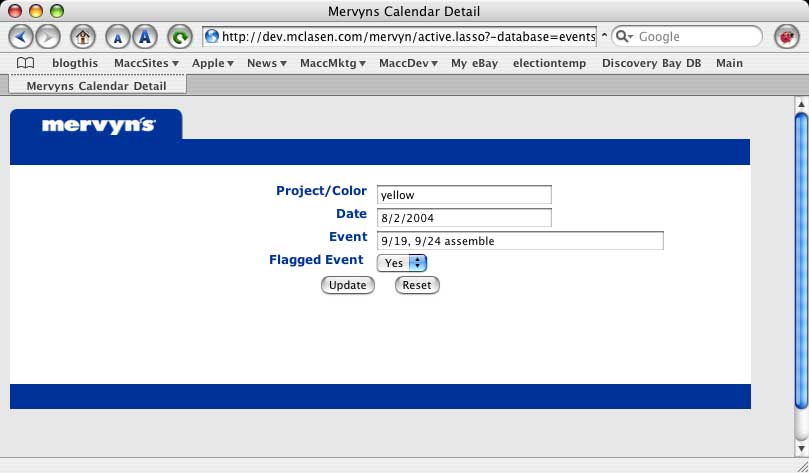Click the Project/Color label
809x473 pixels.
321,190
